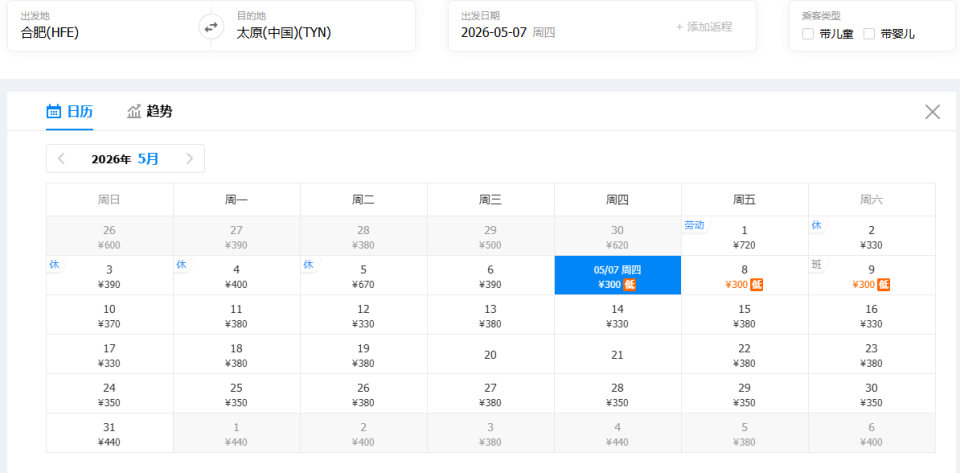Viewport: 960px width, 473px height.
Task: Select May 29 priced ¥350
Action: (x=744, y=394)
